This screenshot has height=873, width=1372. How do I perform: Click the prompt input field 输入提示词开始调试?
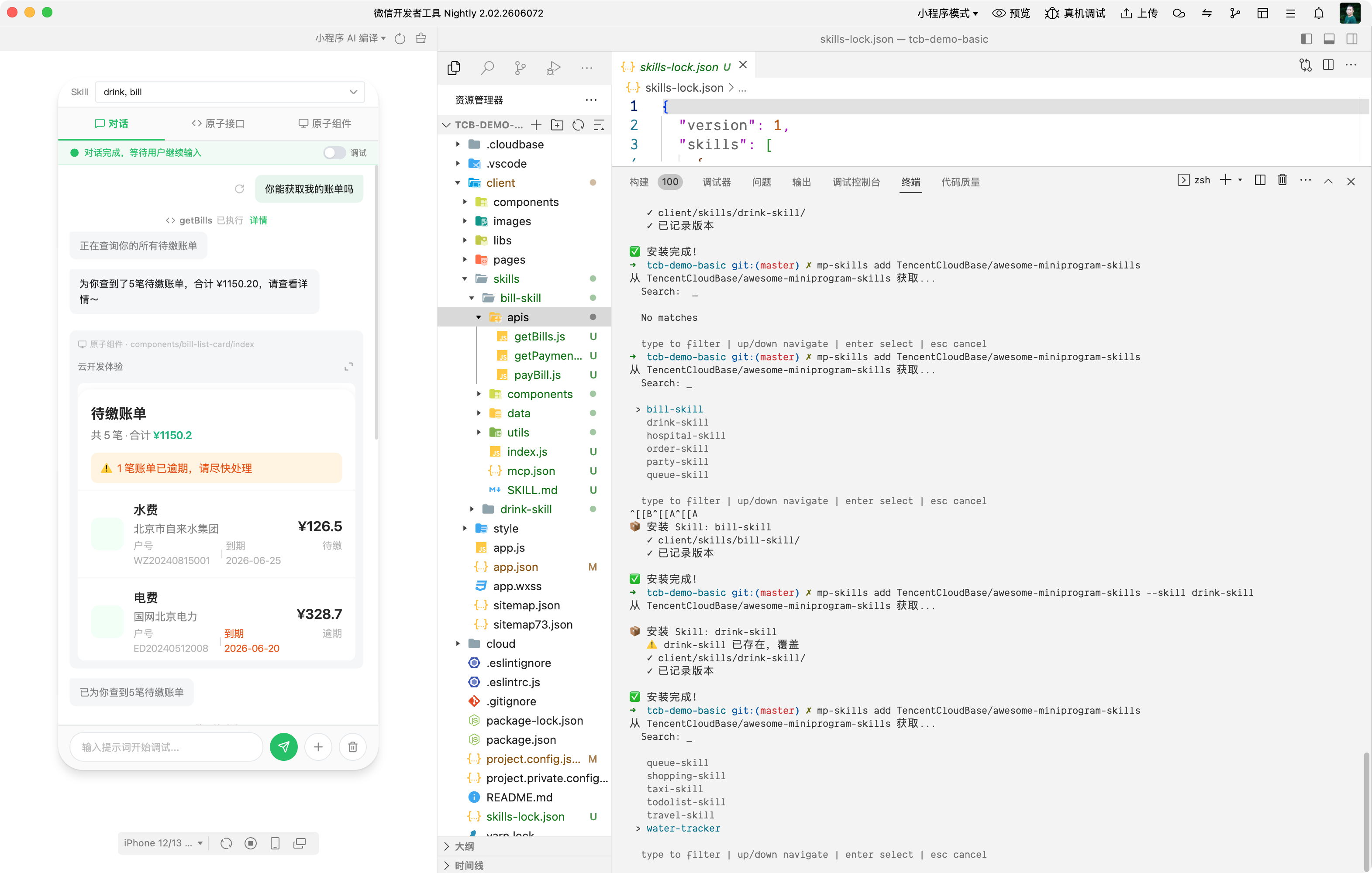[166, 746]
